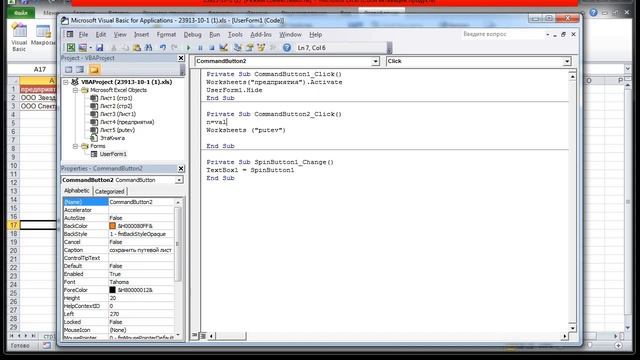The height and width of the screenshot is (360, 640).
Task: Open the Format menu
Action: click(x=166, y=35)
